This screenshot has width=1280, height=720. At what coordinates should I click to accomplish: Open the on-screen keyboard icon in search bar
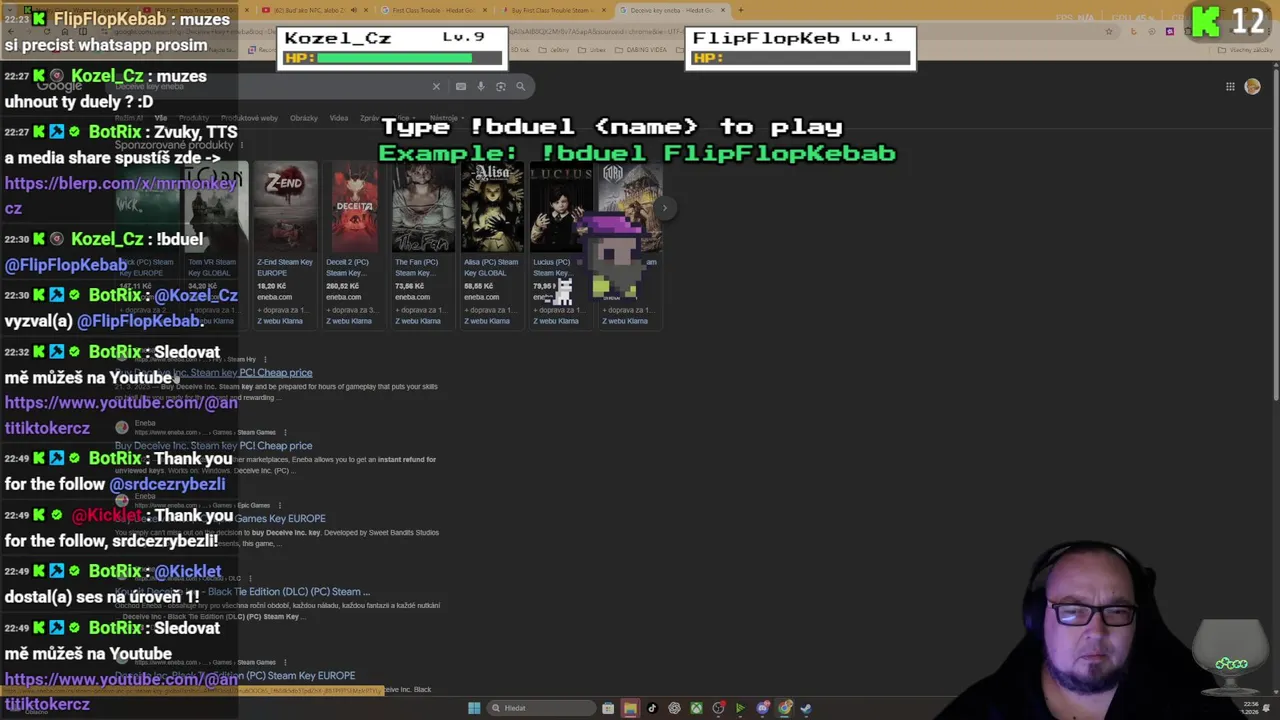pyautogui.click(x=460, y=86)
